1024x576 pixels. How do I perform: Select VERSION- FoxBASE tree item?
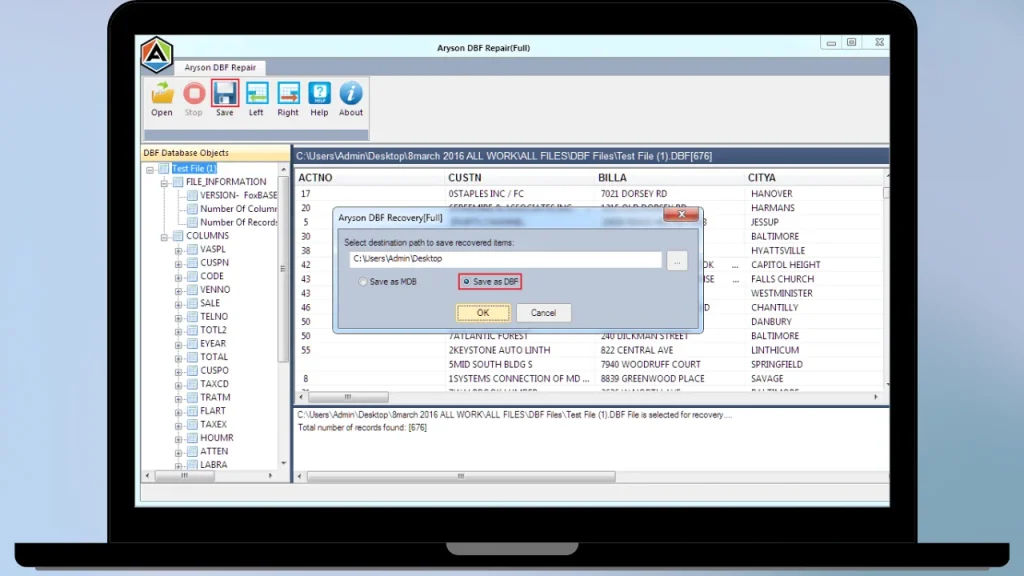pyautogui.click(x=238, y=195)
